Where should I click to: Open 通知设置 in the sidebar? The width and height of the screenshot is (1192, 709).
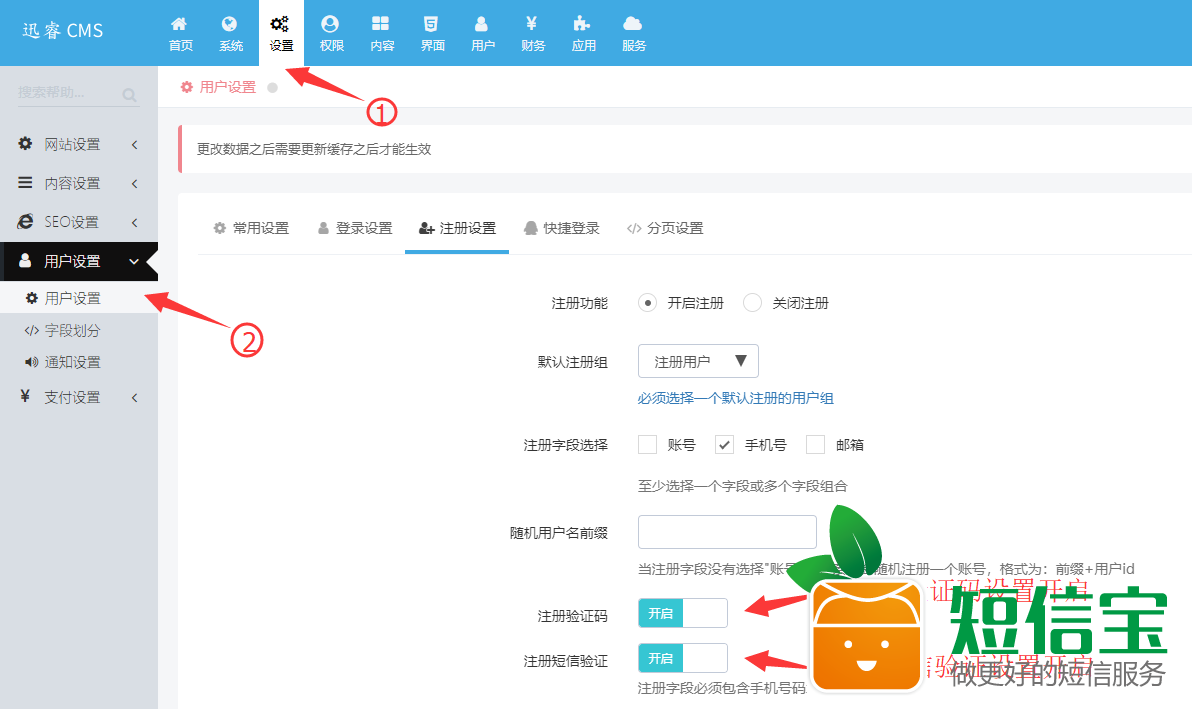tap(72, 362)
